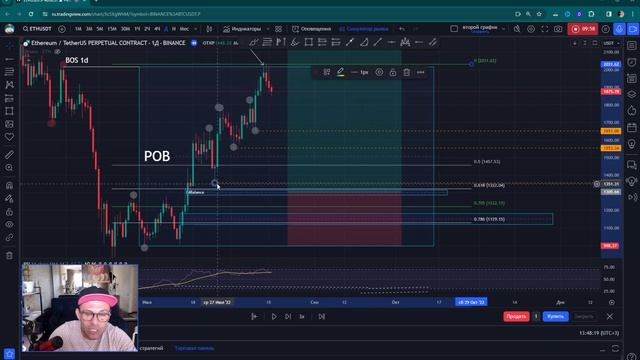This screenshot has width=640, height=360.
Task: Open the watchlist panel icon
Action: (632, 45)
